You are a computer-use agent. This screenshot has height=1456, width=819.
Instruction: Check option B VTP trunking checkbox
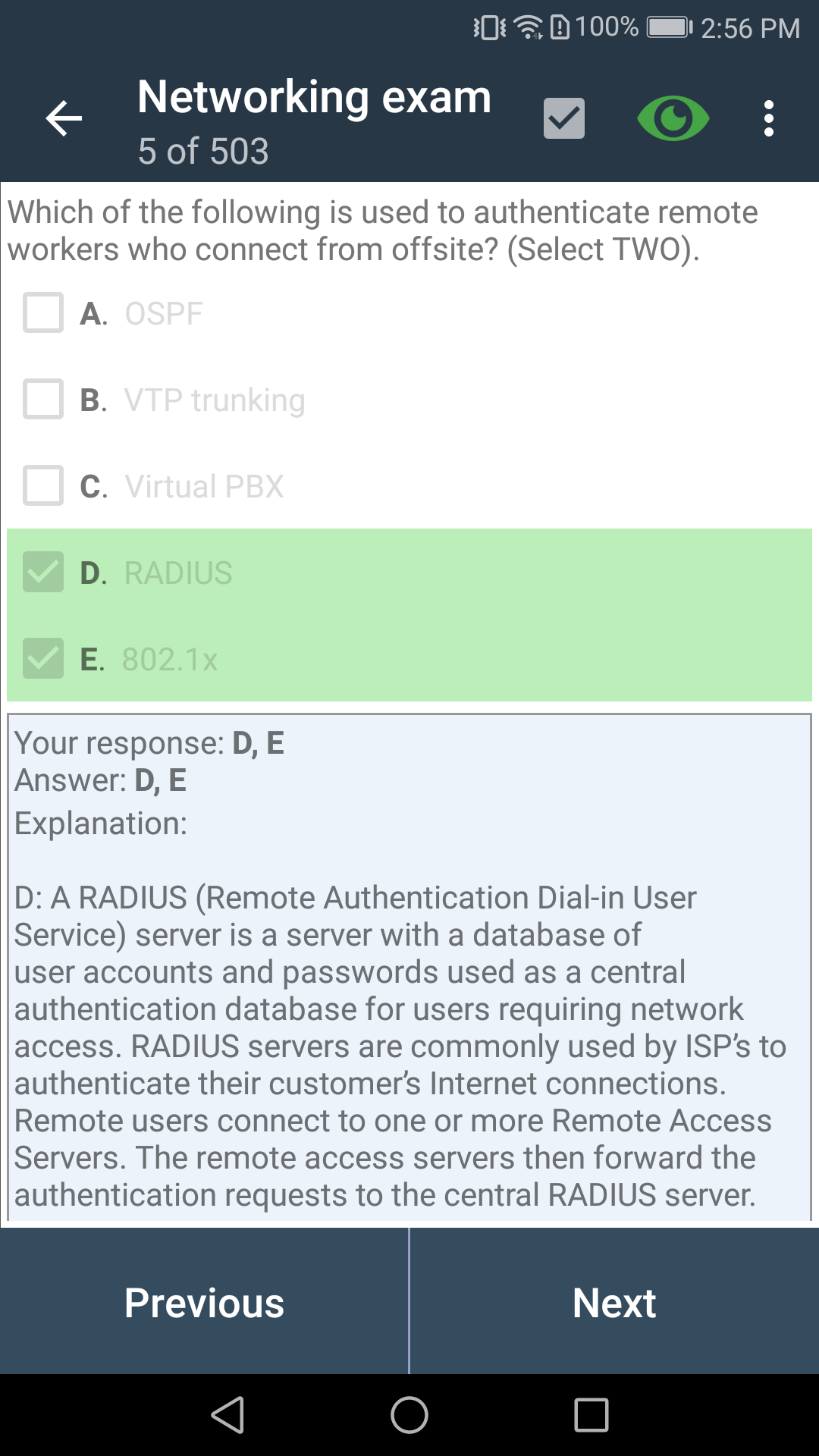[43, 400]
